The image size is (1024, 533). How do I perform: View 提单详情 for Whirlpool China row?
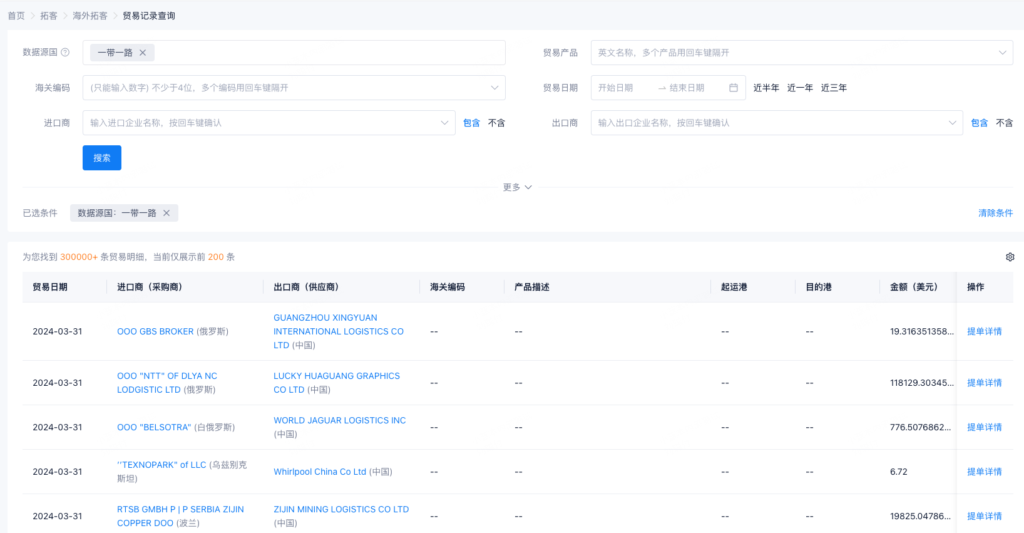pyautogui.click(x=984, y=472)
